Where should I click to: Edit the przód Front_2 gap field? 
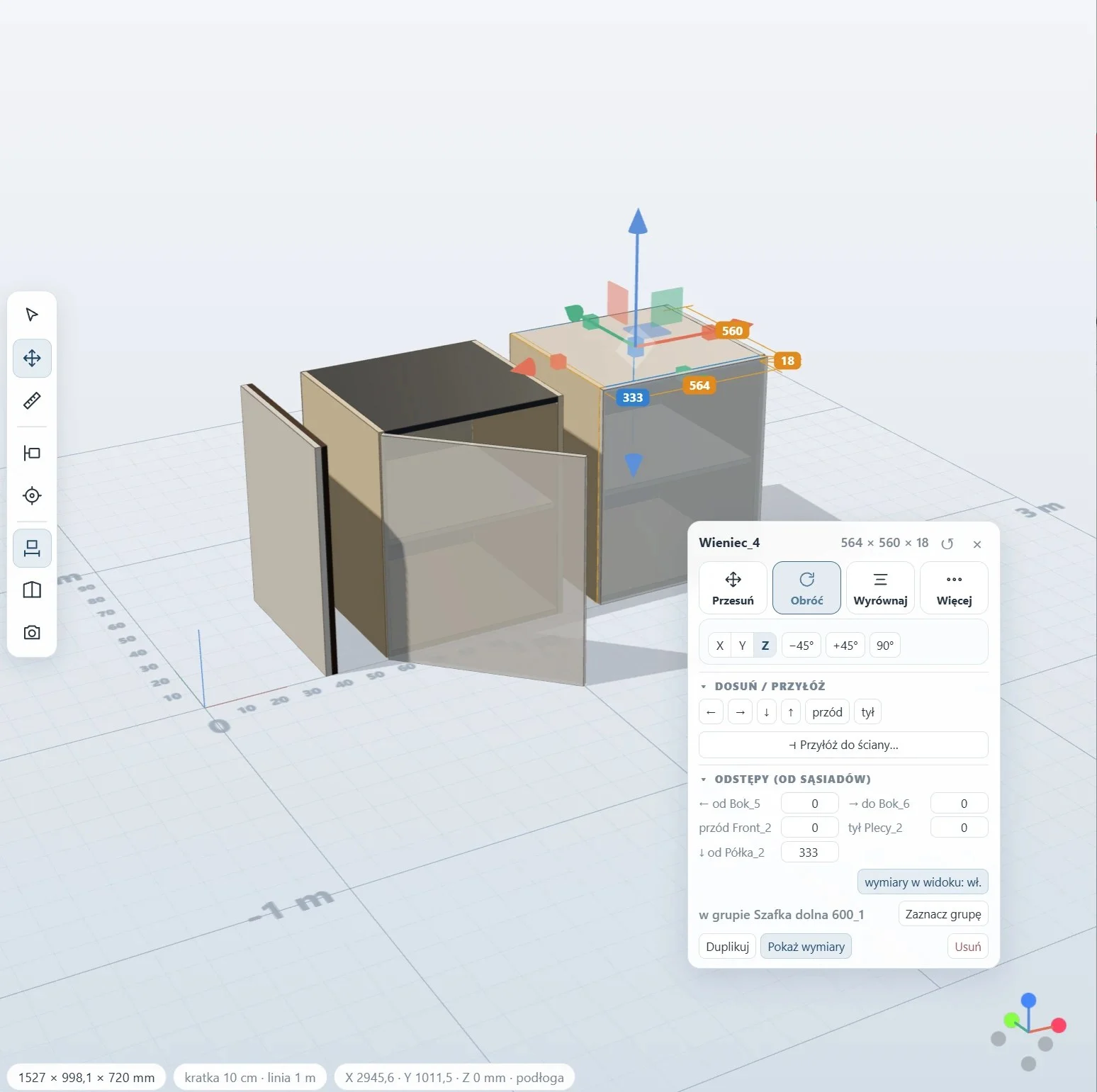(x=810, y=828)
